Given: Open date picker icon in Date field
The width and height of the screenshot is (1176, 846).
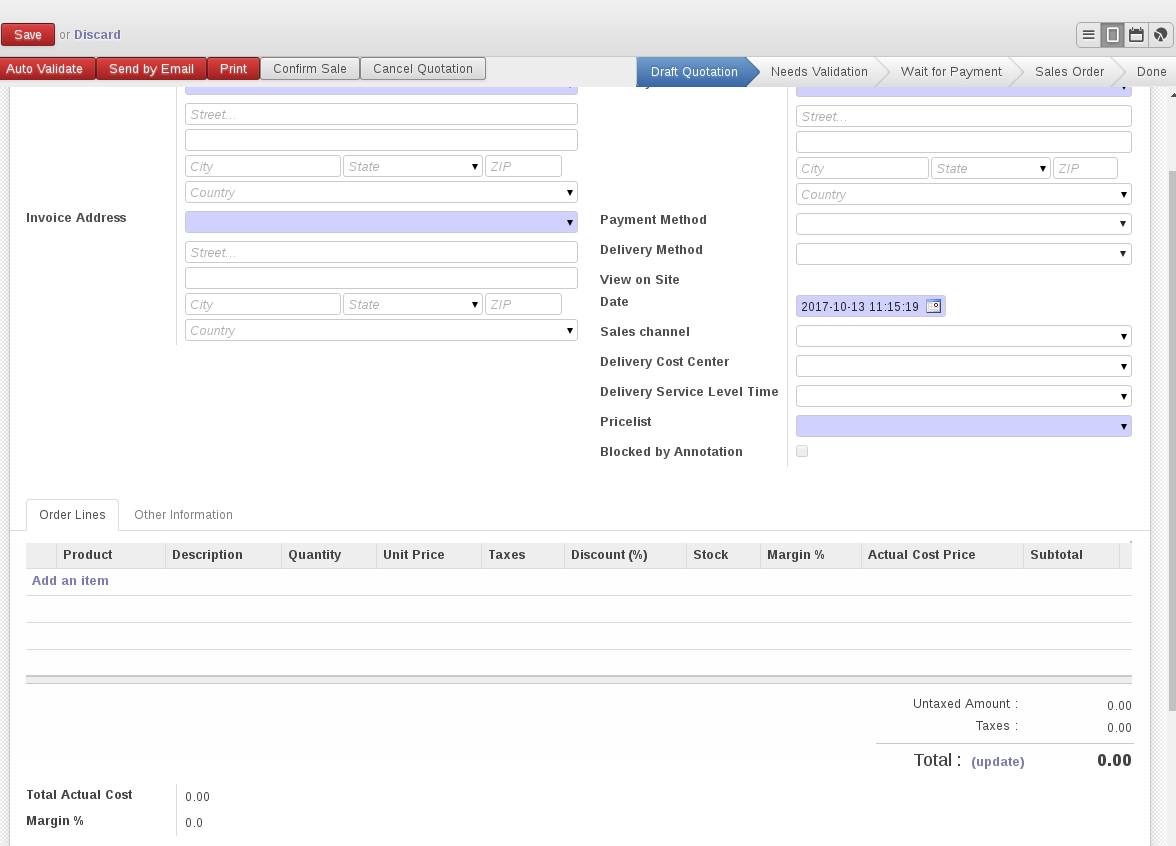Looking at the screenshot, I should point(933,307).
